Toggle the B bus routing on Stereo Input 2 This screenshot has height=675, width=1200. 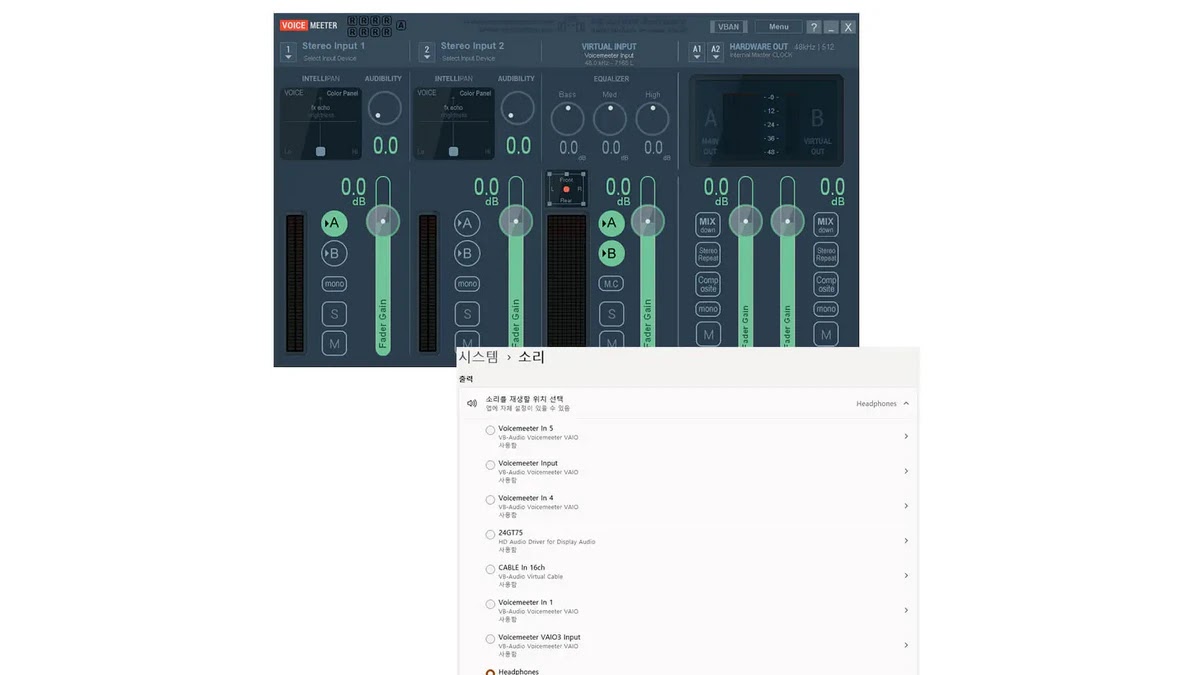coord(467,253)
